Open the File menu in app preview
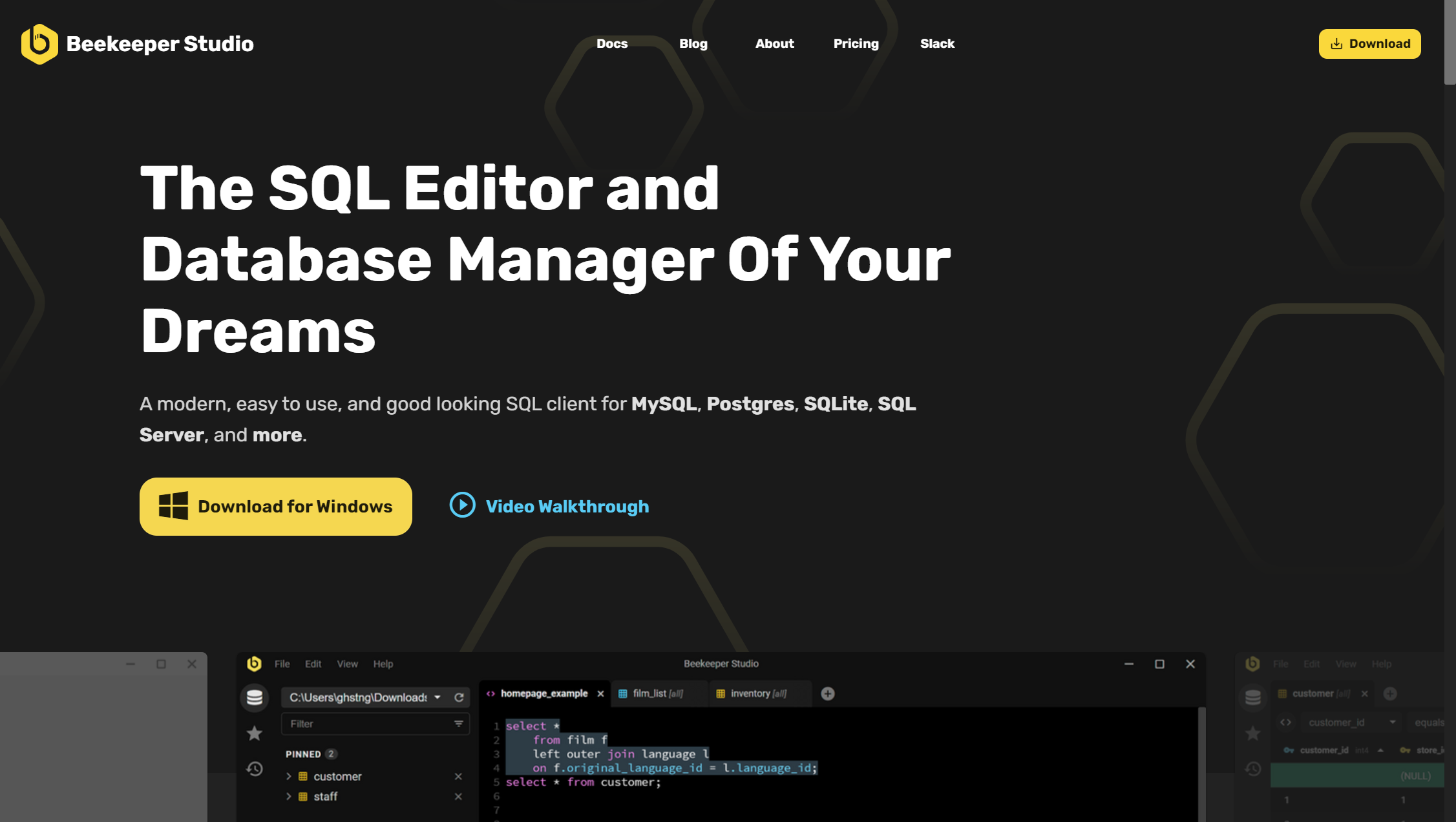 pyautogui.click(x=282, y=664)
